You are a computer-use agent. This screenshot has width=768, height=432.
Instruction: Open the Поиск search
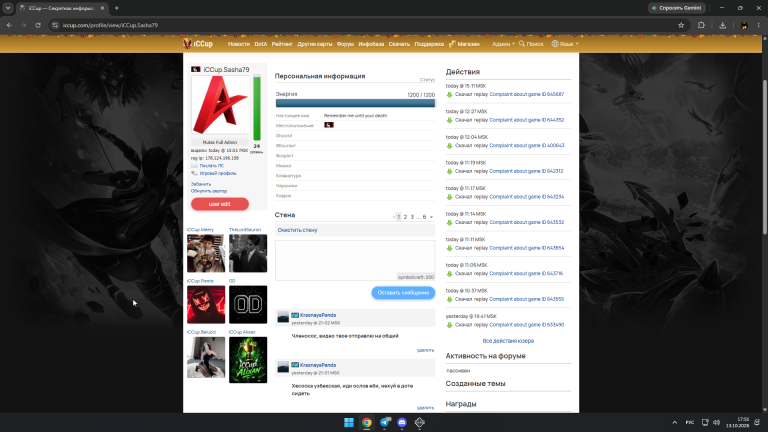coord(531,44)
